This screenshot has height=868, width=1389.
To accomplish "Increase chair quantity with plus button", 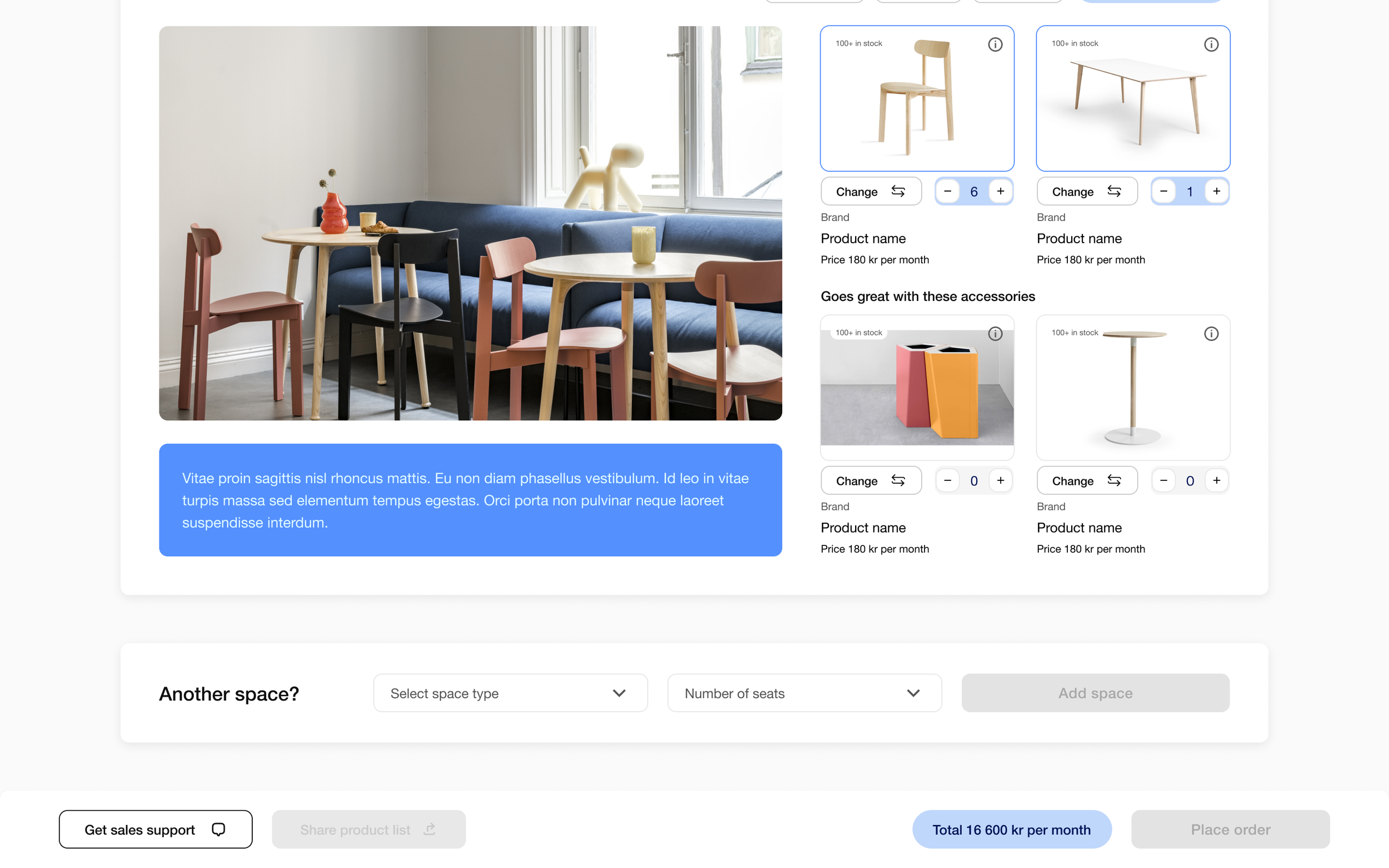I will (1000, 191).
